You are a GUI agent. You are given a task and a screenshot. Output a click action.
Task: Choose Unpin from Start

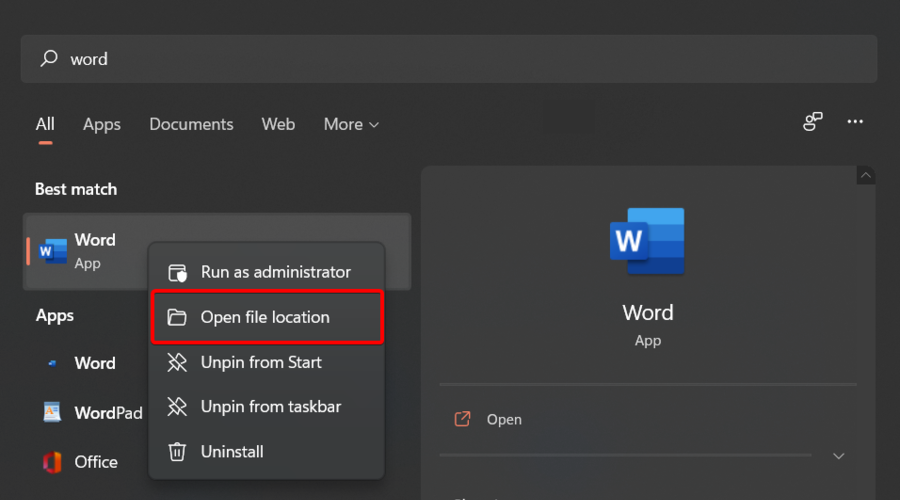266,362
